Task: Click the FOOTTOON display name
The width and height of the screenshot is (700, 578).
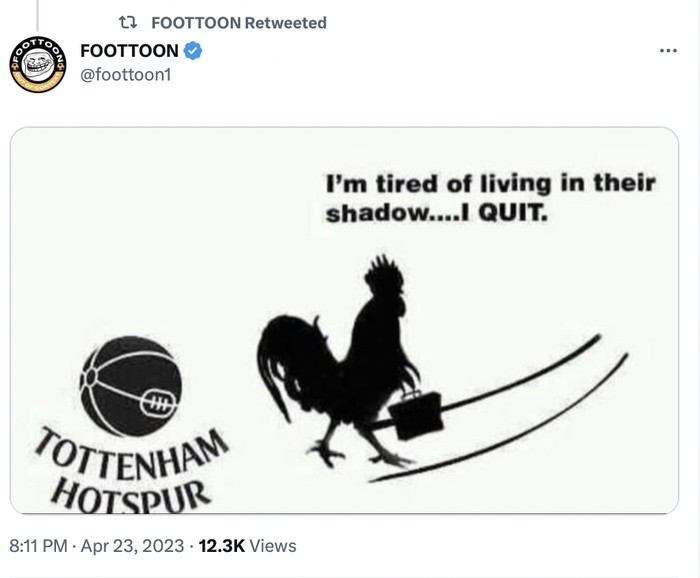Action: 129,51
